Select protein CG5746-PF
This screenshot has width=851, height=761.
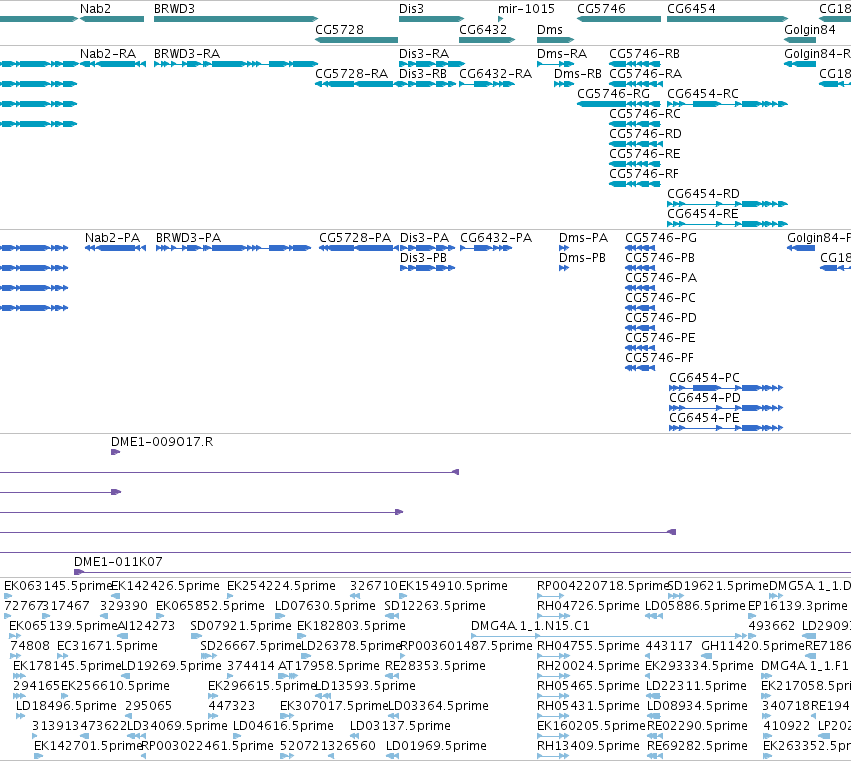click(659, 358)
